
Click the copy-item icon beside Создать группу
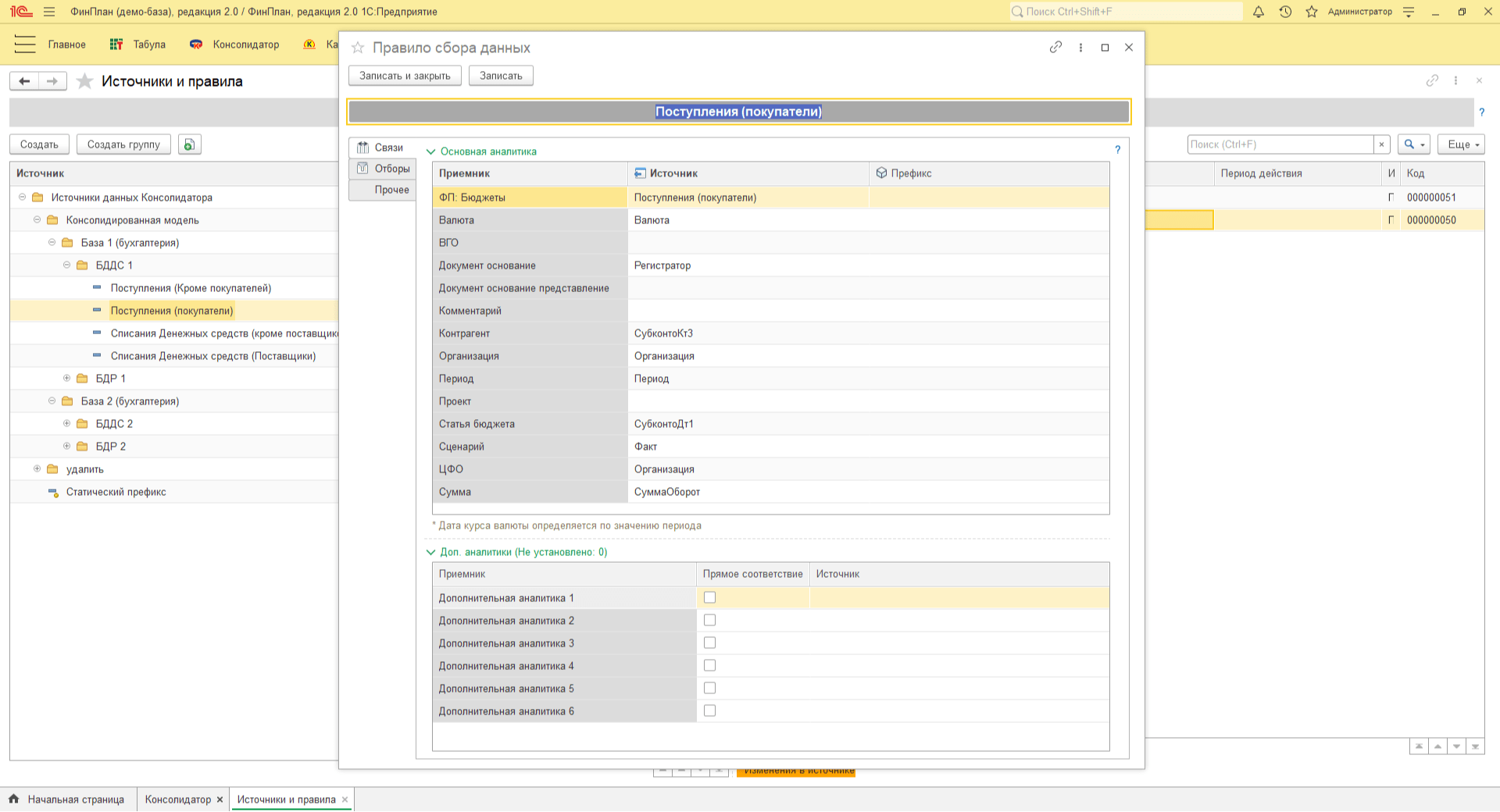tap(190, 144)
